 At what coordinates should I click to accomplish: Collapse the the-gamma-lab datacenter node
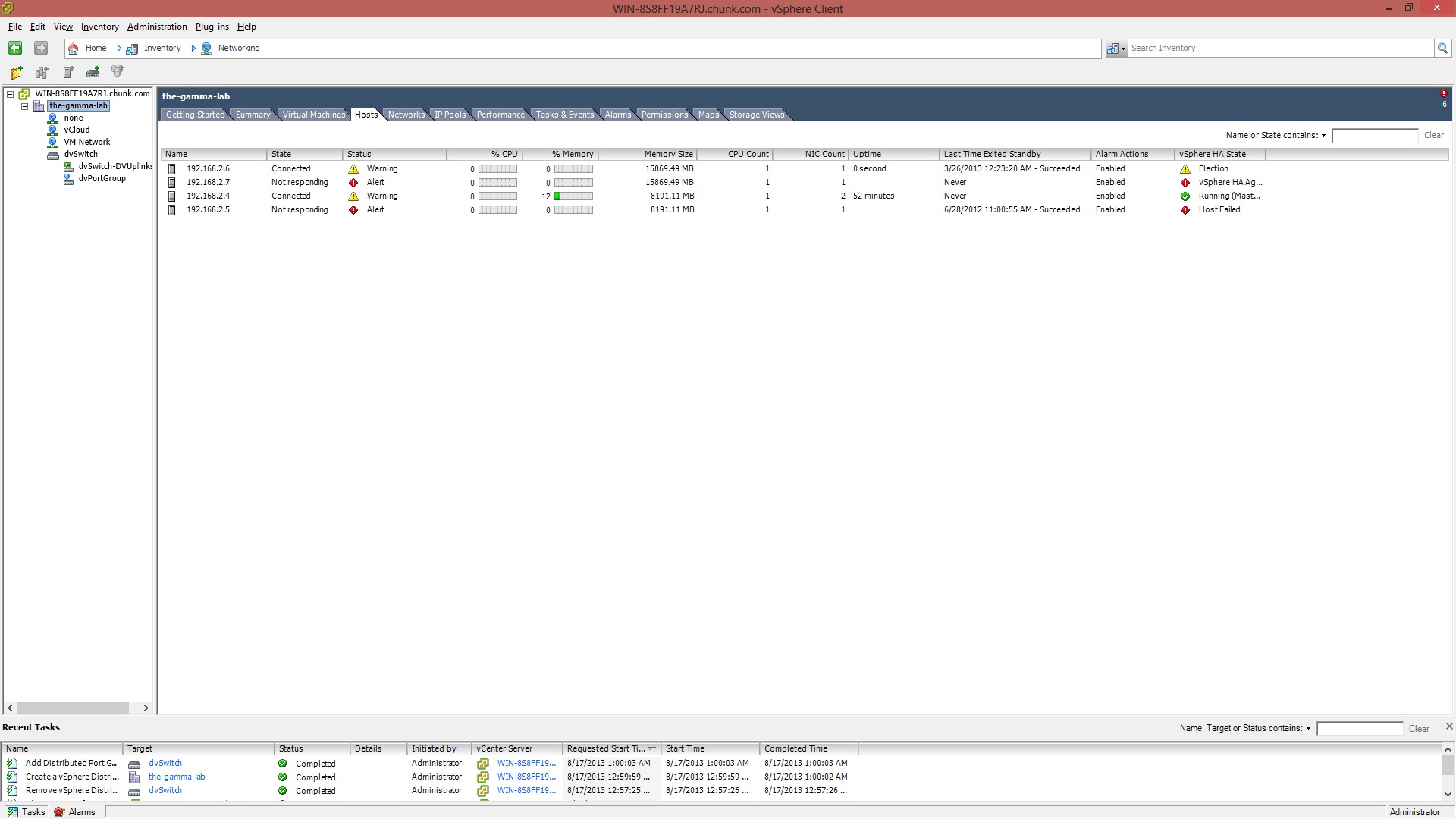coord(25,106)
